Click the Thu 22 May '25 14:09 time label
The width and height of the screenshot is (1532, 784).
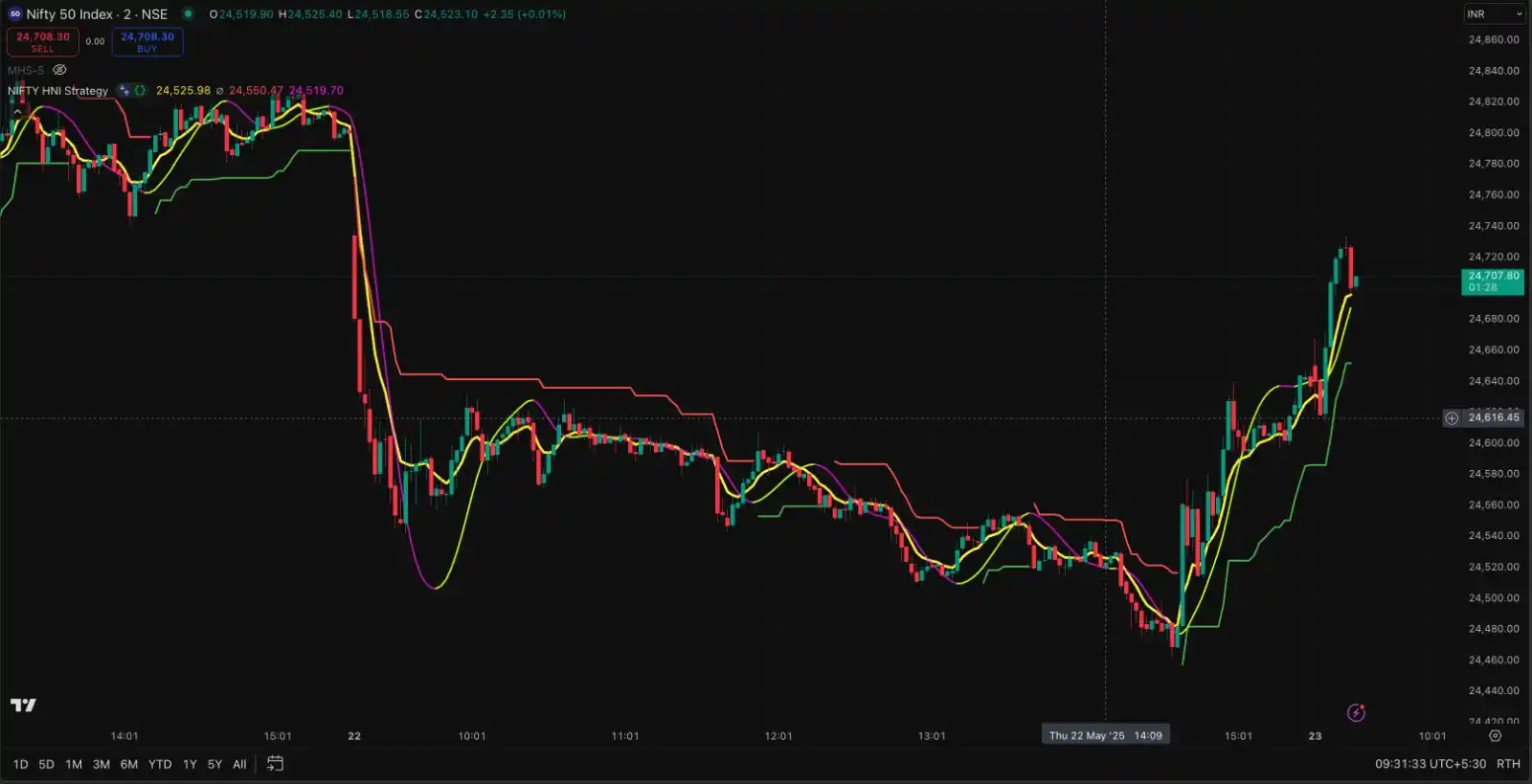[x=1106, y=735]
